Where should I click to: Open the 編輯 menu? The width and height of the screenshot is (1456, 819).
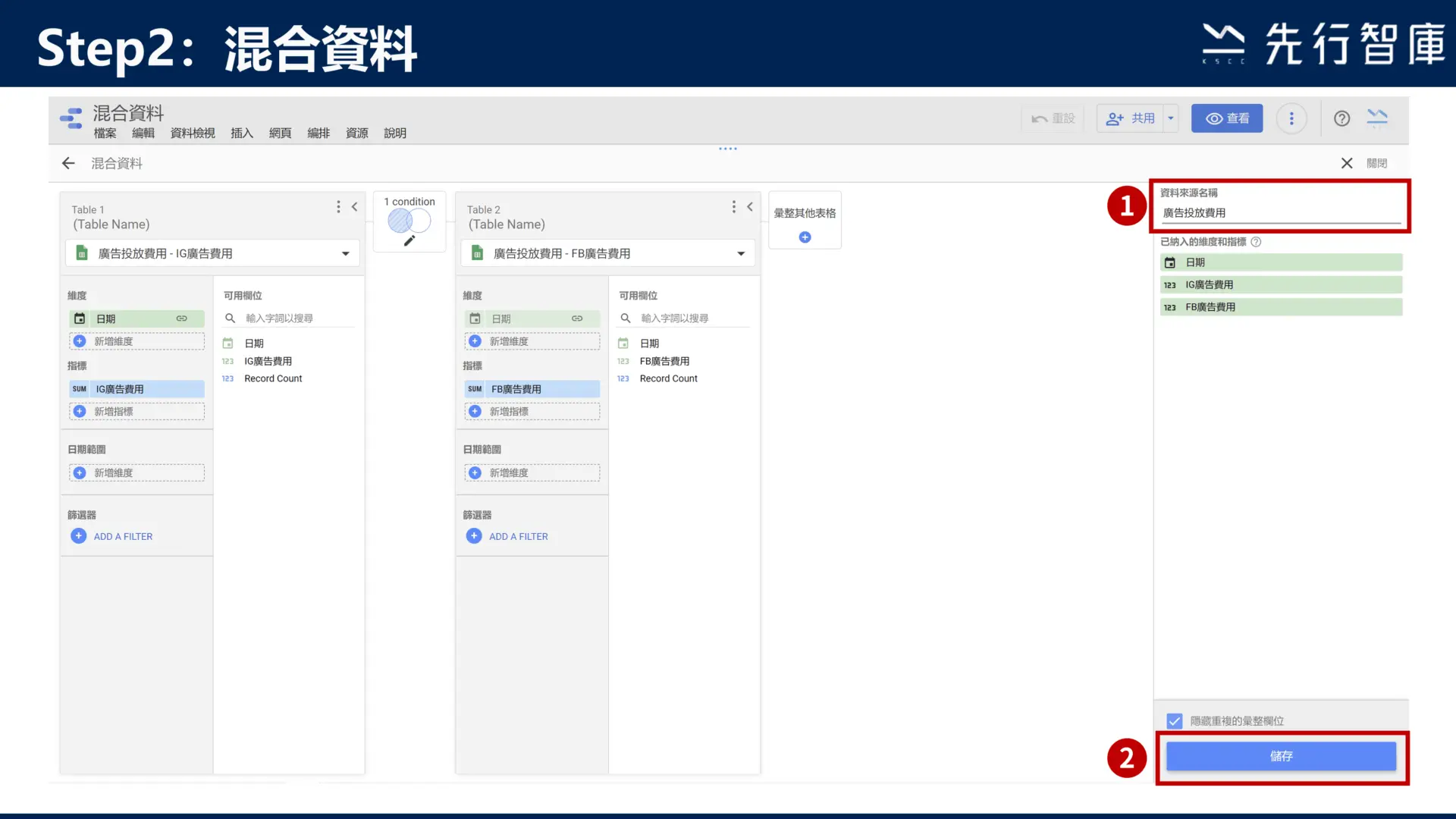pyautogui.click(x=143, y=133)
